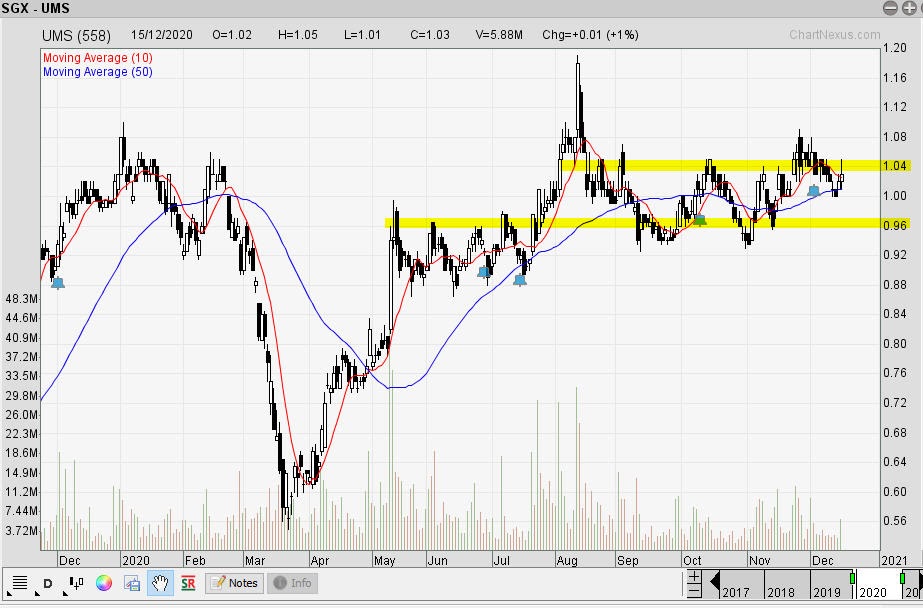923x608 pixels.
Task: Switch to the 2018 year tab
Action: tap(781, 590)
